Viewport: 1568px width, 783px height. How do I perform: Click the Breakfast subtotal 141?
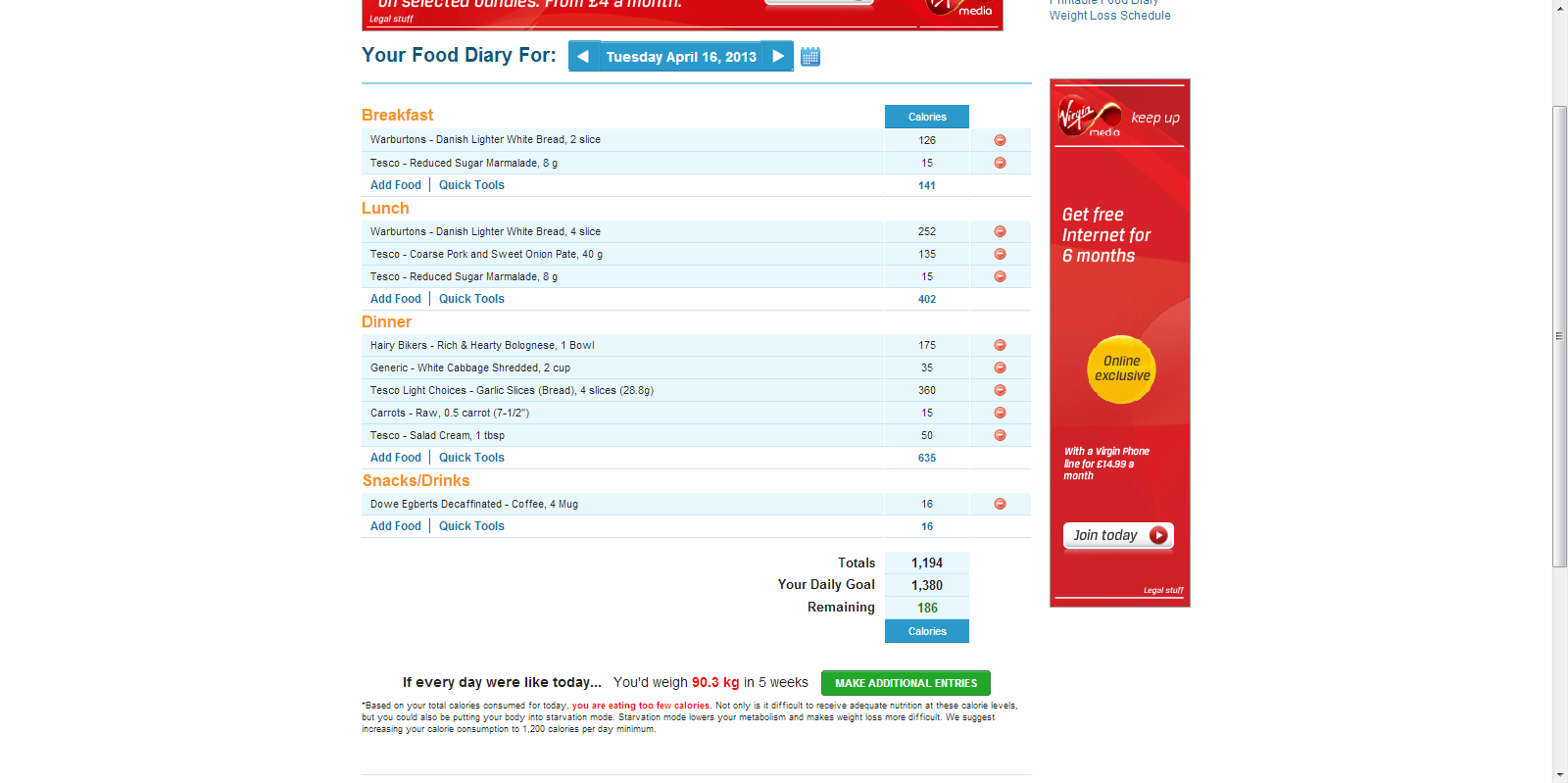point(927,185)
